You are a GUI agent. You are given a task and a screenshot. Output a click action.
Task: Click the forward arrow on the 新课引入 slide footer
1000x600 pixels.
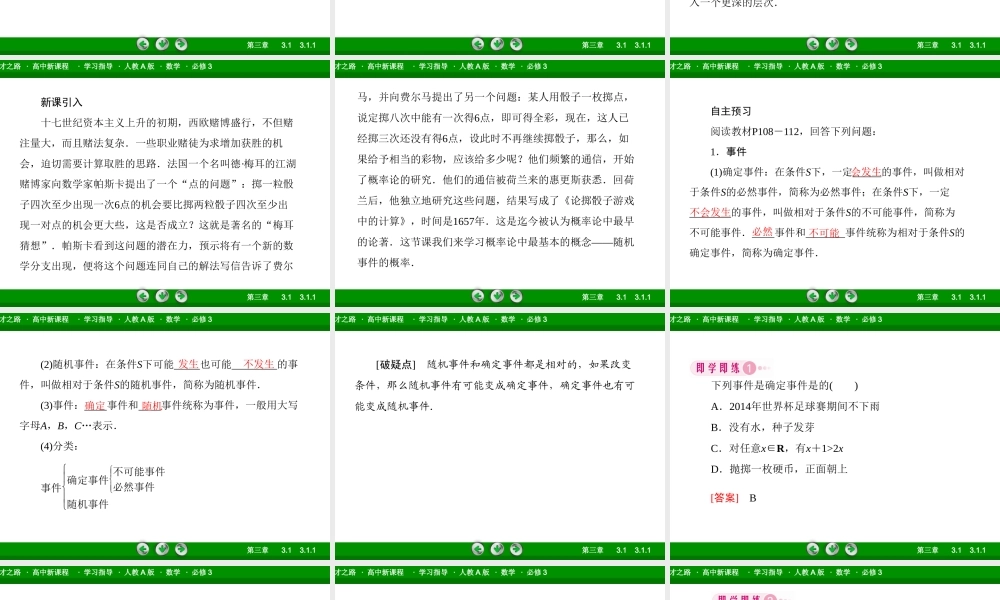point(180,297)
